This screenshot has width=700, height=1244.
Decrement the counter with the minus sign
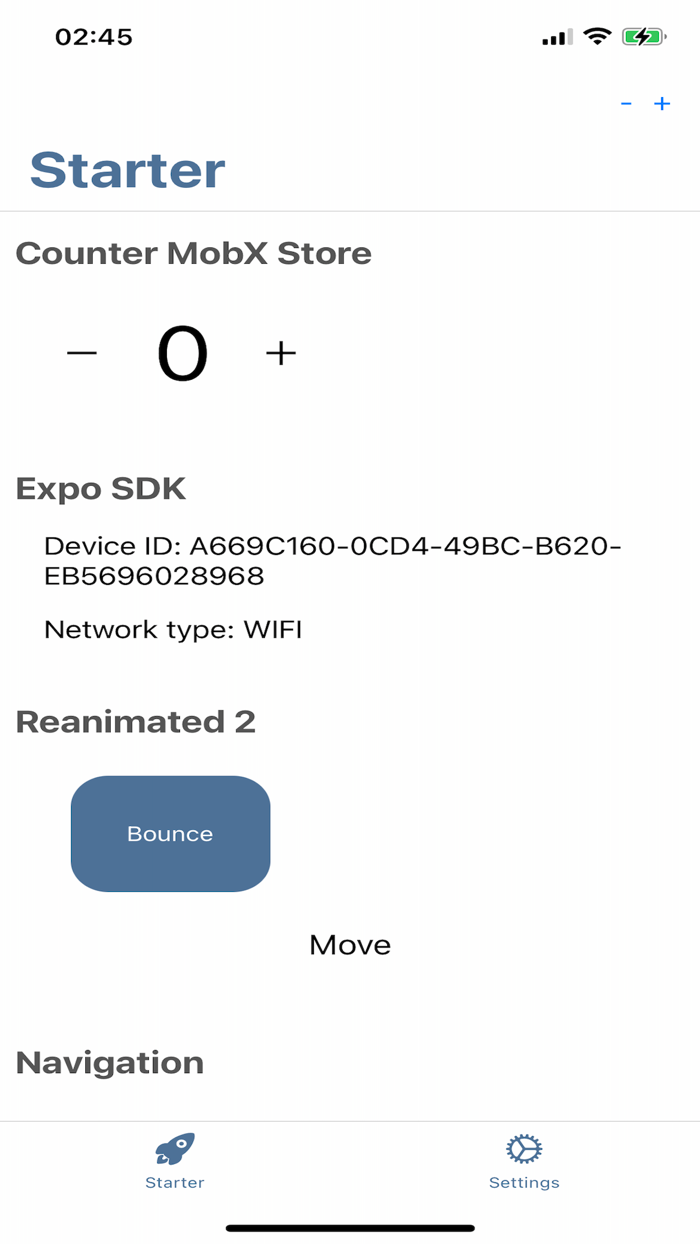coord(80,352)
